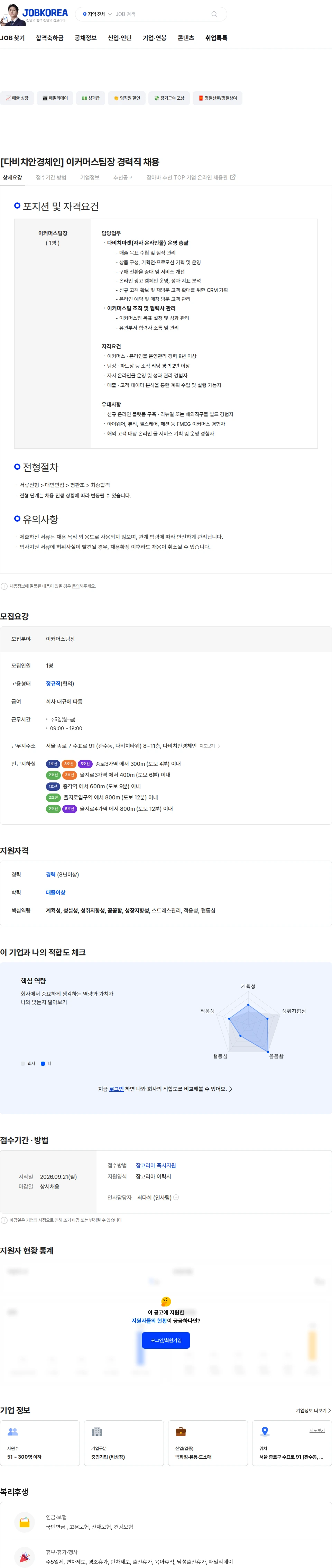
Task: Open the 신입·인턴 menu
Action: point(120,38)
